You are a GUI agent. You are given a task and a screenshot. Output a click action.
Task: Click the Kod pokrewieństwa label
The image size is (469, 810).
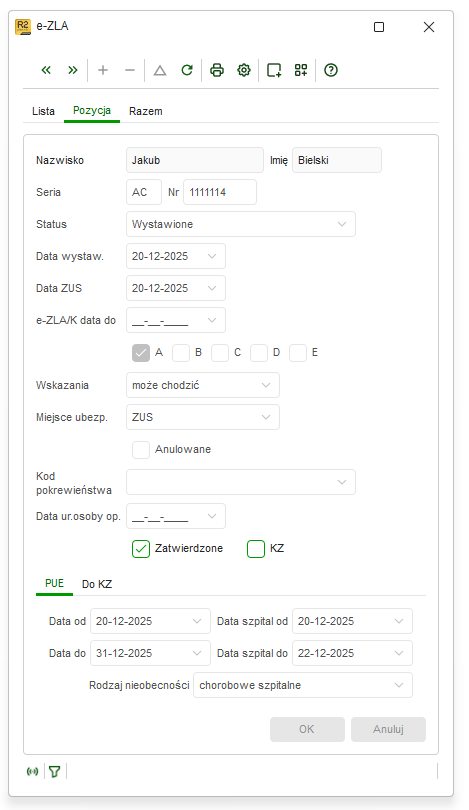74,484
